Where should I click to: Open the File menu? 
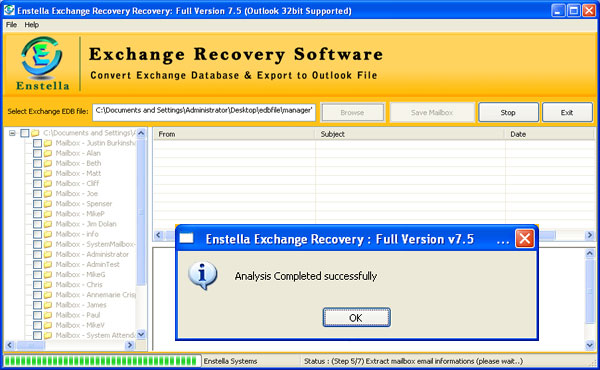pyautogui.click(x=11, y=25)
